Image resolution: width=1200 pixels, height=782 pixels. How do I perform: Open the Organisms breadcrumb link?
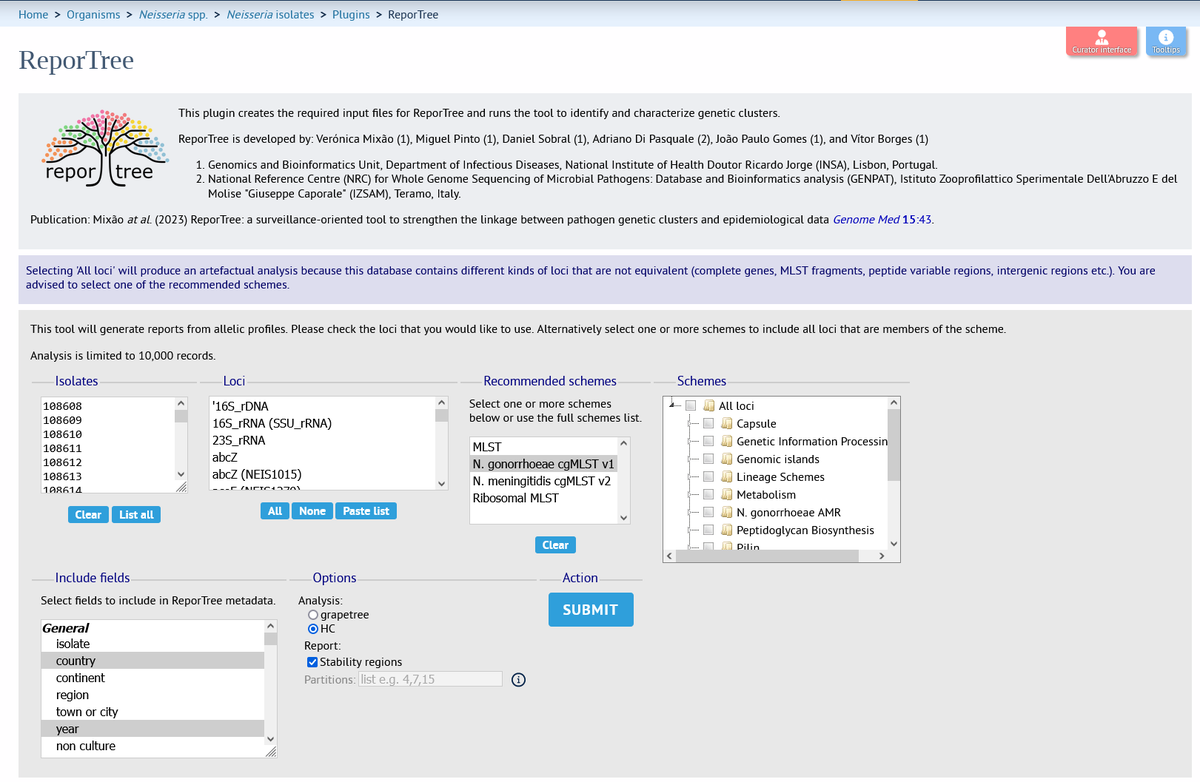95,14
